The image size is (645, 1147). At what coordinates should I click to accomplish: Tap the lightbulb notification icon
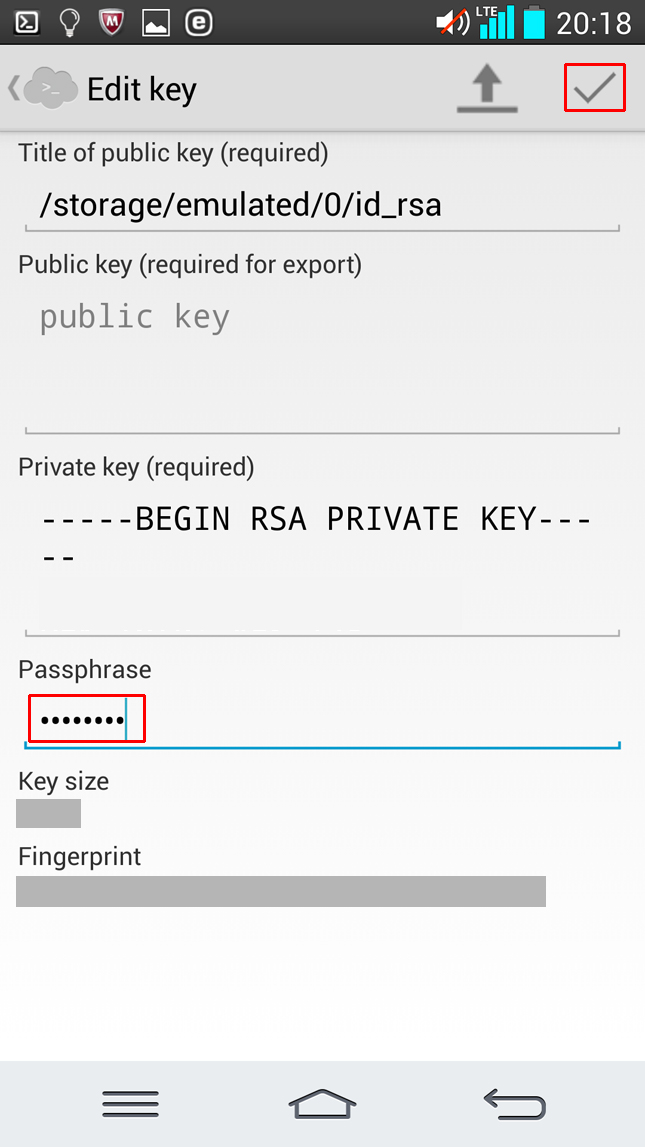coord(69,22)
